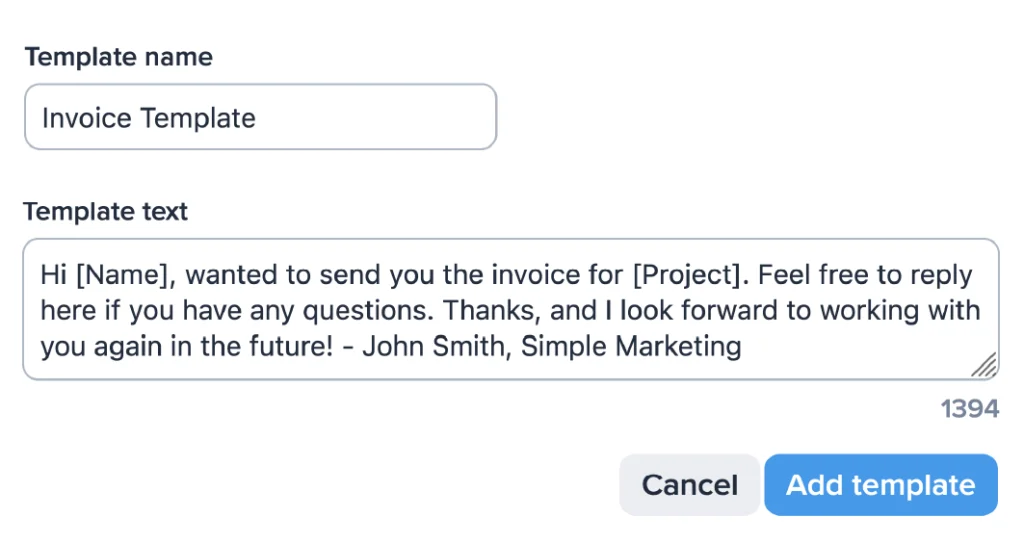Place cursor at 'Hi' starting the message

(x=53, y=275)
